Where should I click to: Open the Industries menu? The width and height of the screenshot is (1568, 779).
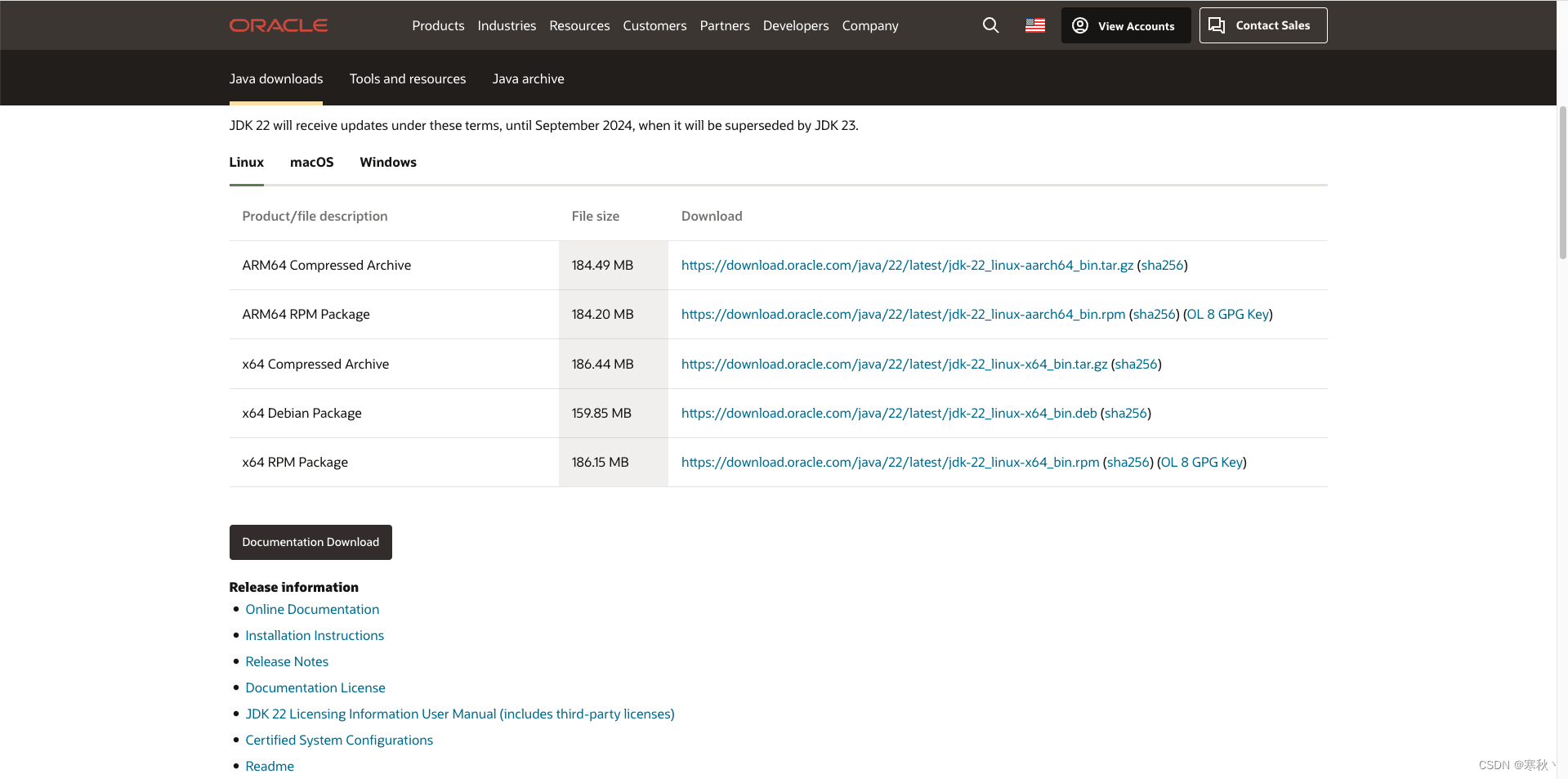coord(507,25)
